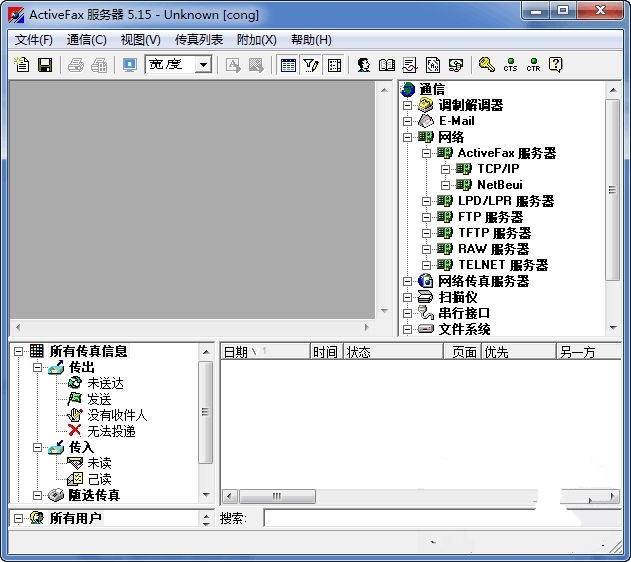Image resolution: width=631 pixels, height=562 pixels.
Task: Sort by the 页面 column header
Action: click(x=462, y=352)
